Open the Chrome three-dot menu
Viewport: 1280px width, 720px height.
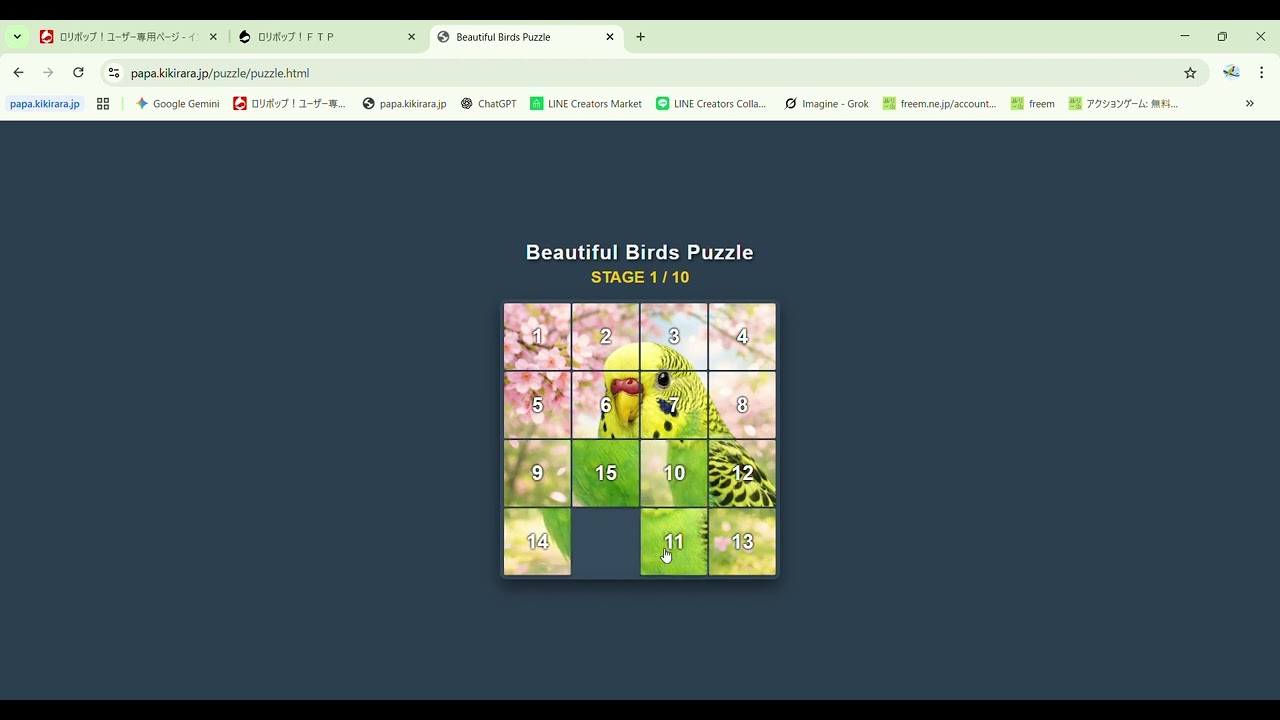point(1262,73)
